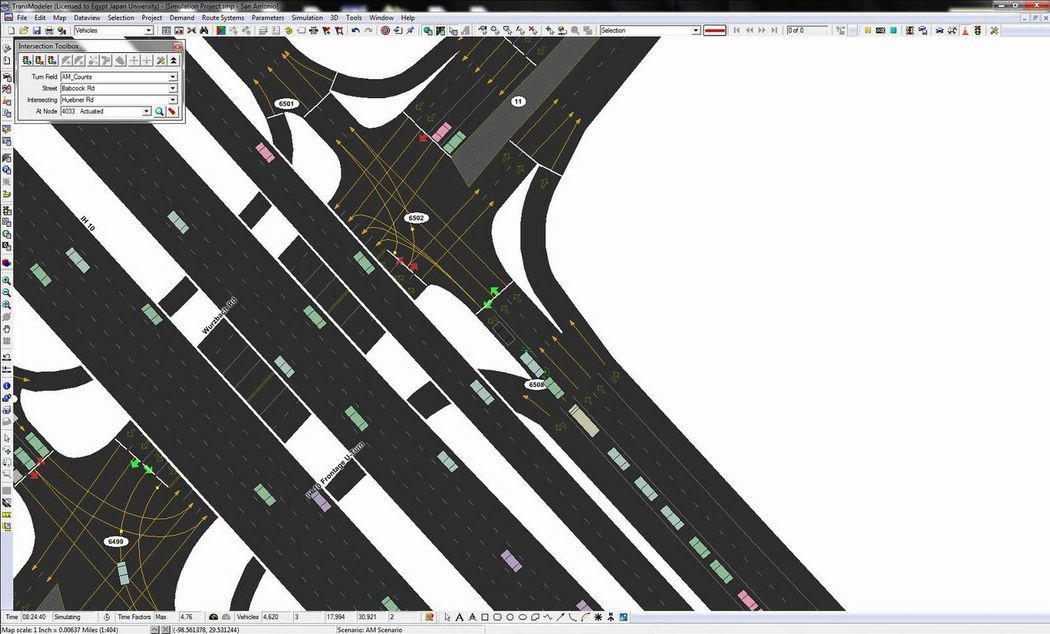Click the wrench settings icon in Intersection Toolbox

160,61
